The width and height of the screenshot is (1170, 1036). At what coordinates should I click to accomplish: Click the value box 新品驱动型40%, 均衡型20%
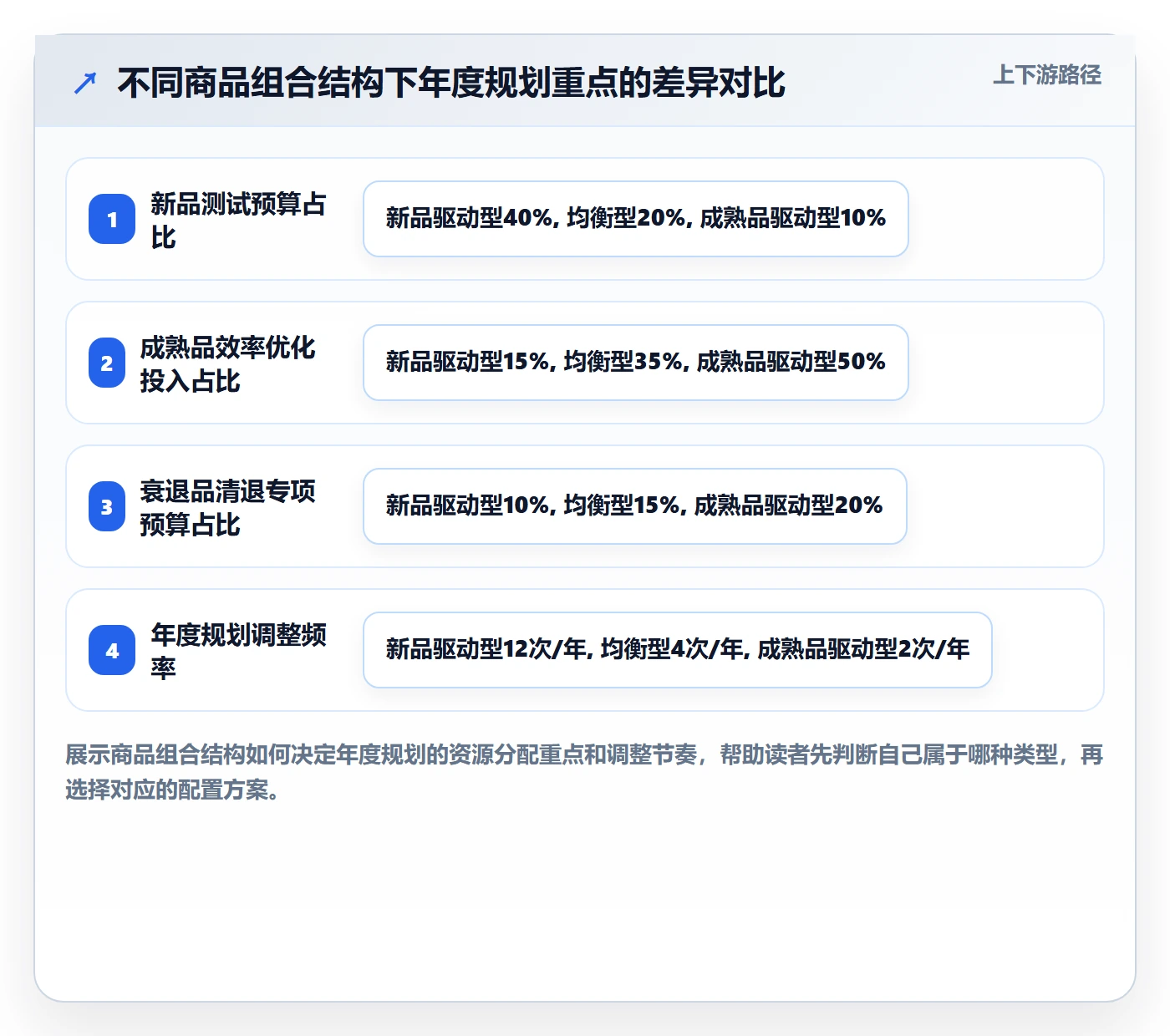[636, 219]
